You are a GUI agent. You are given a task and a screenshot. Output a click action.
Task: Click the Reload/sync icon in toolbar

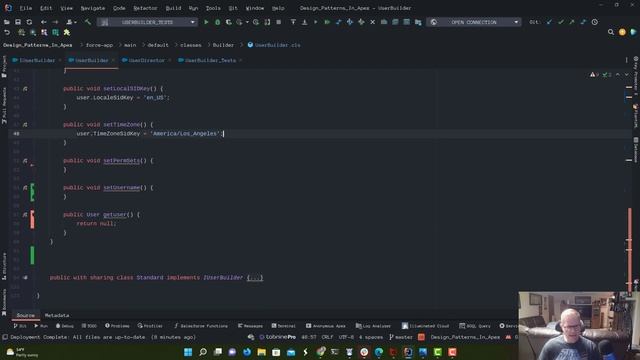29,22
